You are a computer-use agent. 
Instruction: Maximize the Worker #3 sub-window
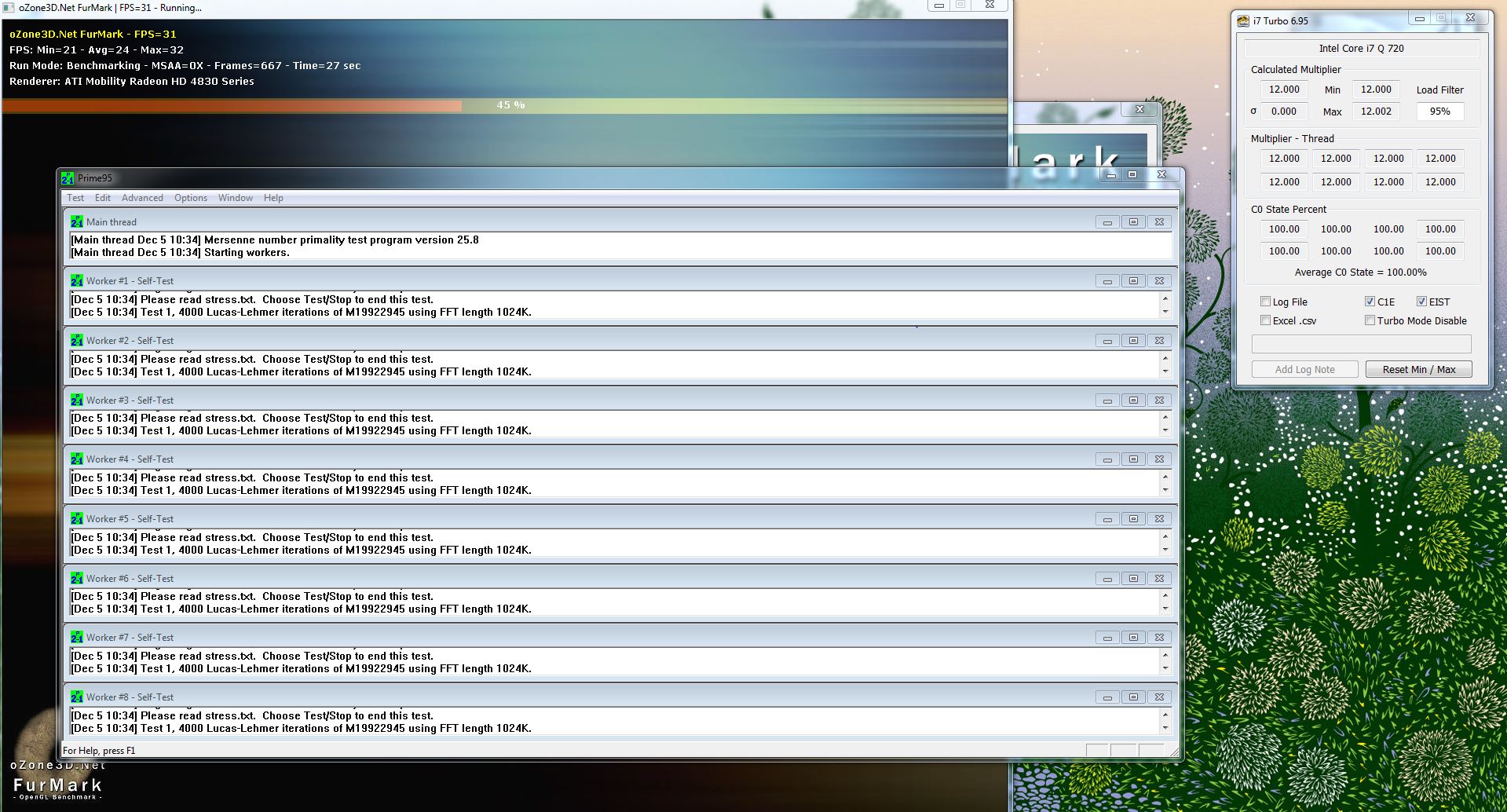[1133, 401]
